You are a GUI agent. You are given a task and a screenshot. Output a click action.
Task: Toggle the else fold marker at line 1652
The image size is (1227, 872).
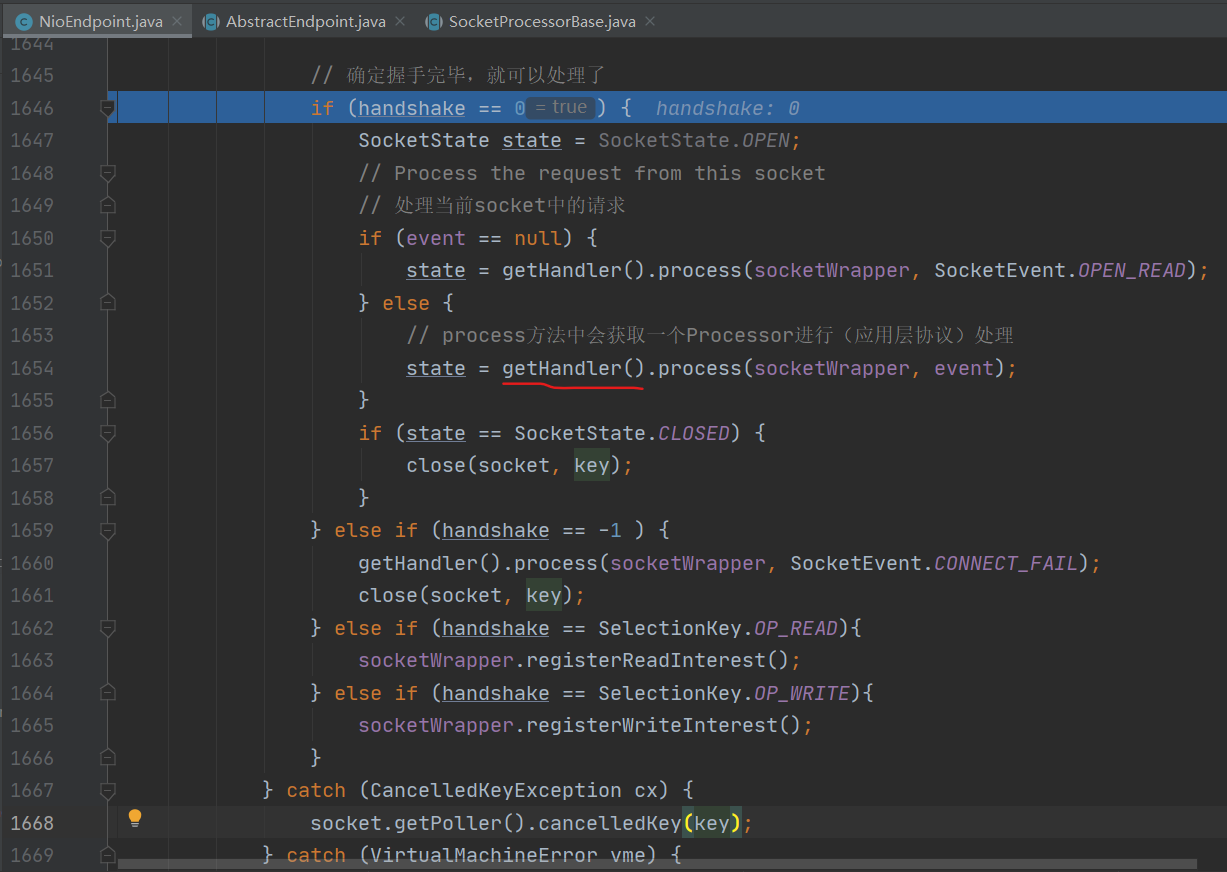point(108,303)
